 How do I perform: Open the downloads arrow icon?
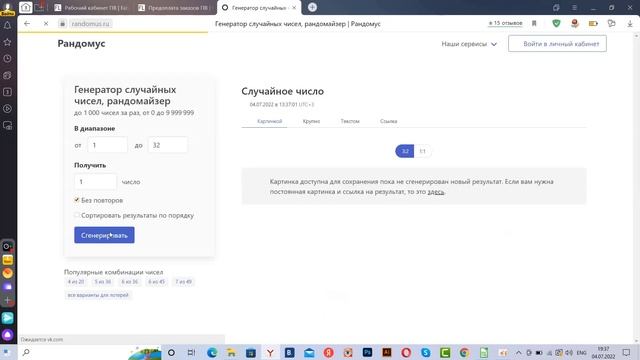[630, 24]
